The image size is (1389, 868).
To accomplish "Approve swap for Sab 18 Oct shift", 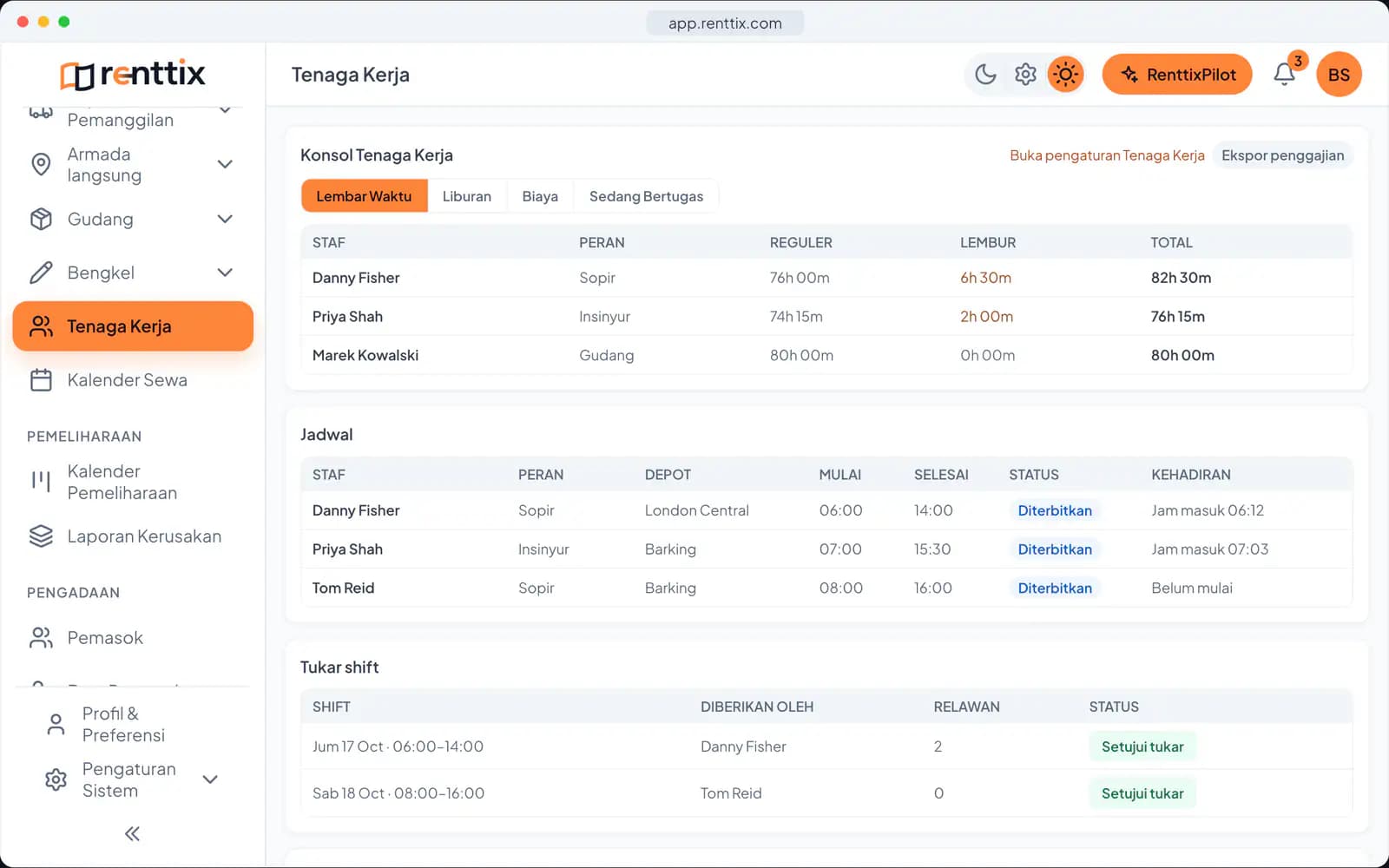I will pyautogui.click(x=1142, y=793).
